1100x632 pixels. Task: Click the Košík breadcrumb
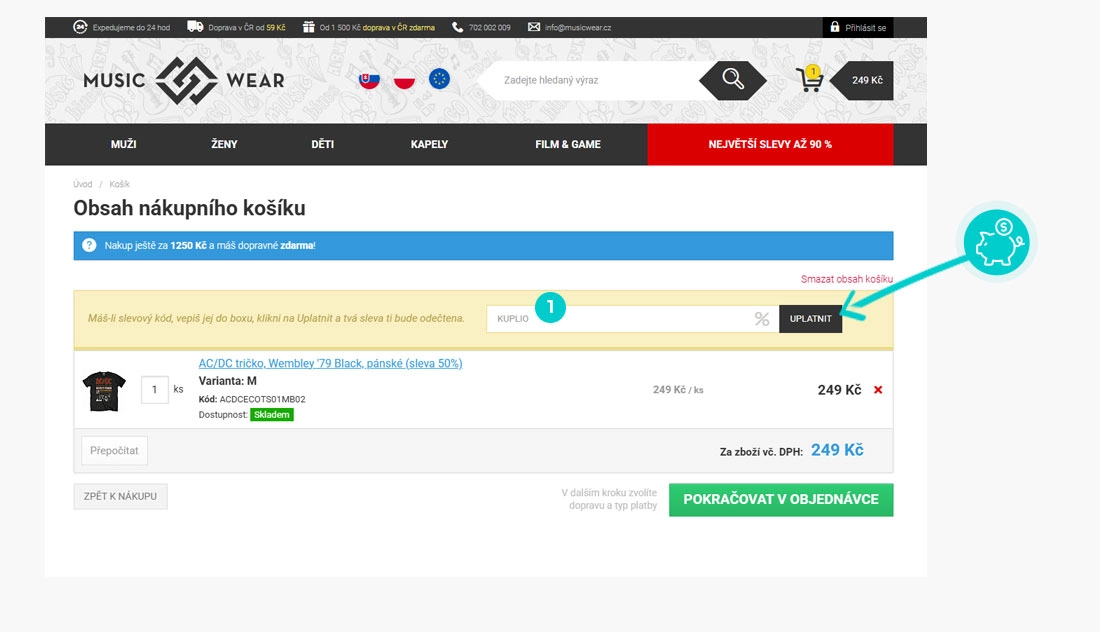coord(119,184)
